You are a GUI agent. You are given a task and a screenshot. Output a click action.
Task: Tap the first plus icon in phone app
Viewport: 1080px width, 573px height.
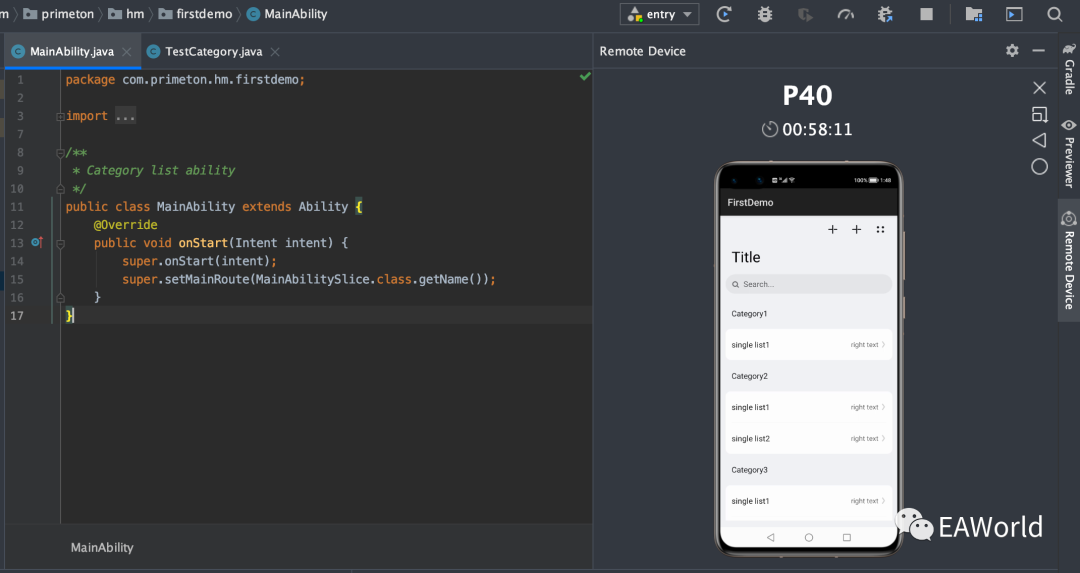point(832,229)
